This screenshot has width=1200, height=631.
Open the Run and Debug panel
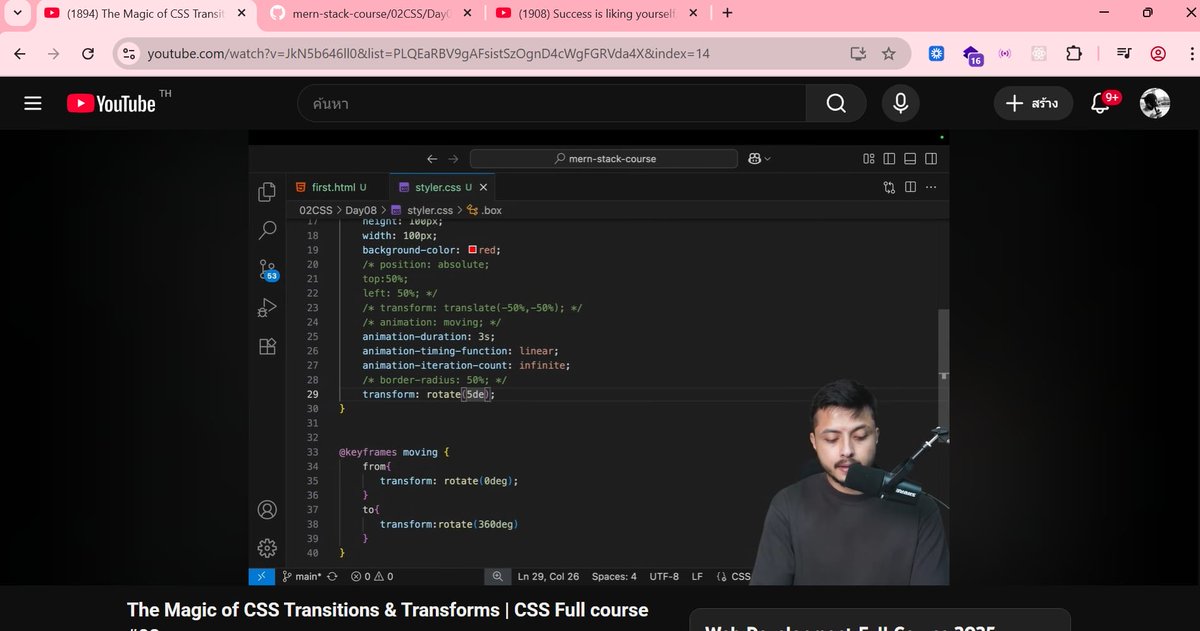(267, 307)
